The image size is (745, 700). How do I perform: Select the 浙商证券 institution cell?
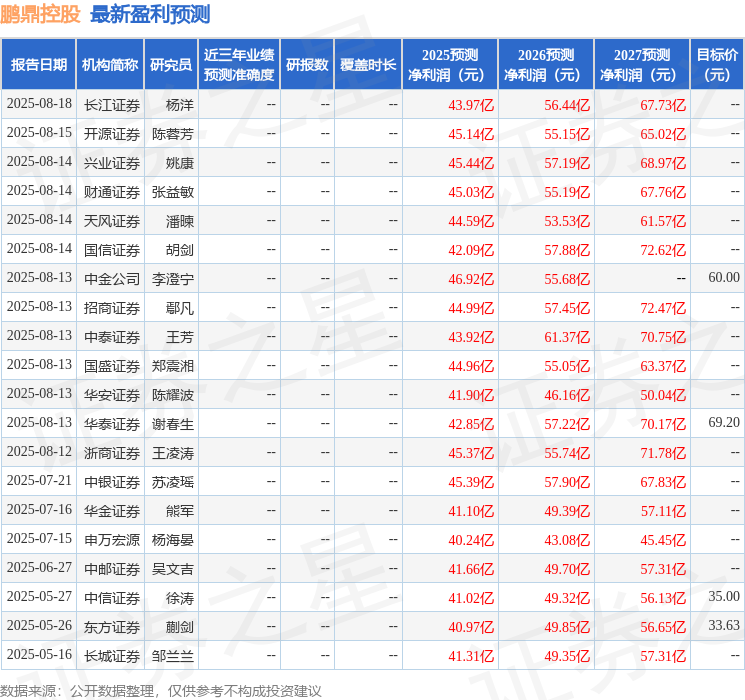[x=112, y=453]
